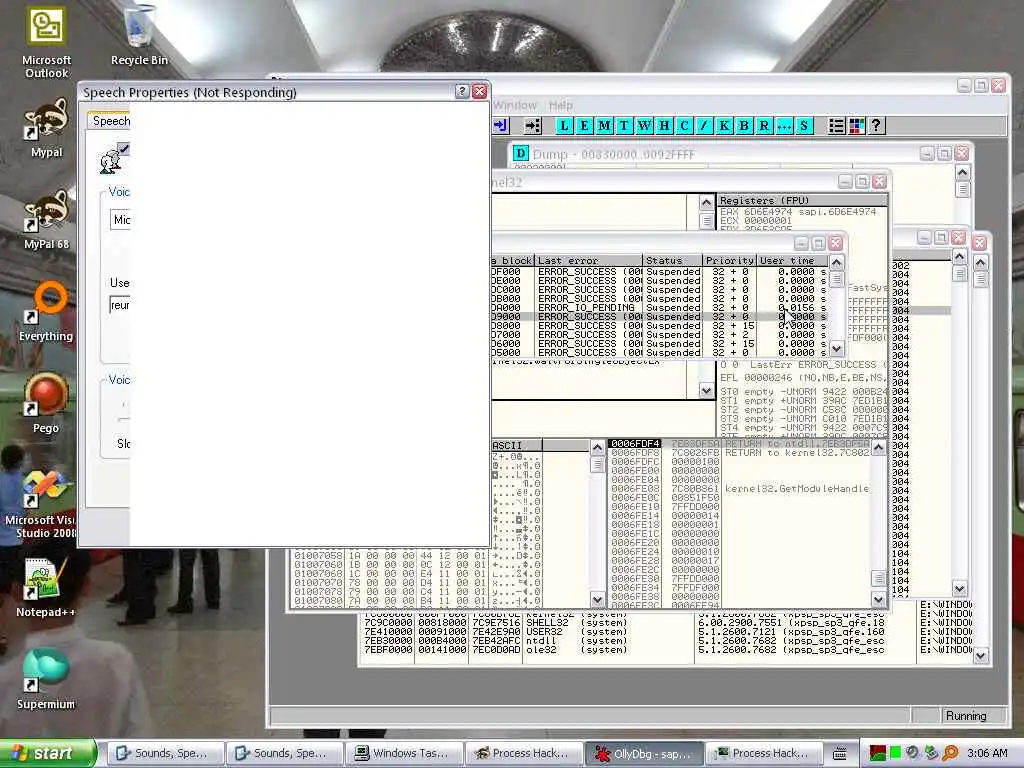
Task: Open the Recycle Bin desktop icon
Action: pyautogui.click(x=139, y=36)
